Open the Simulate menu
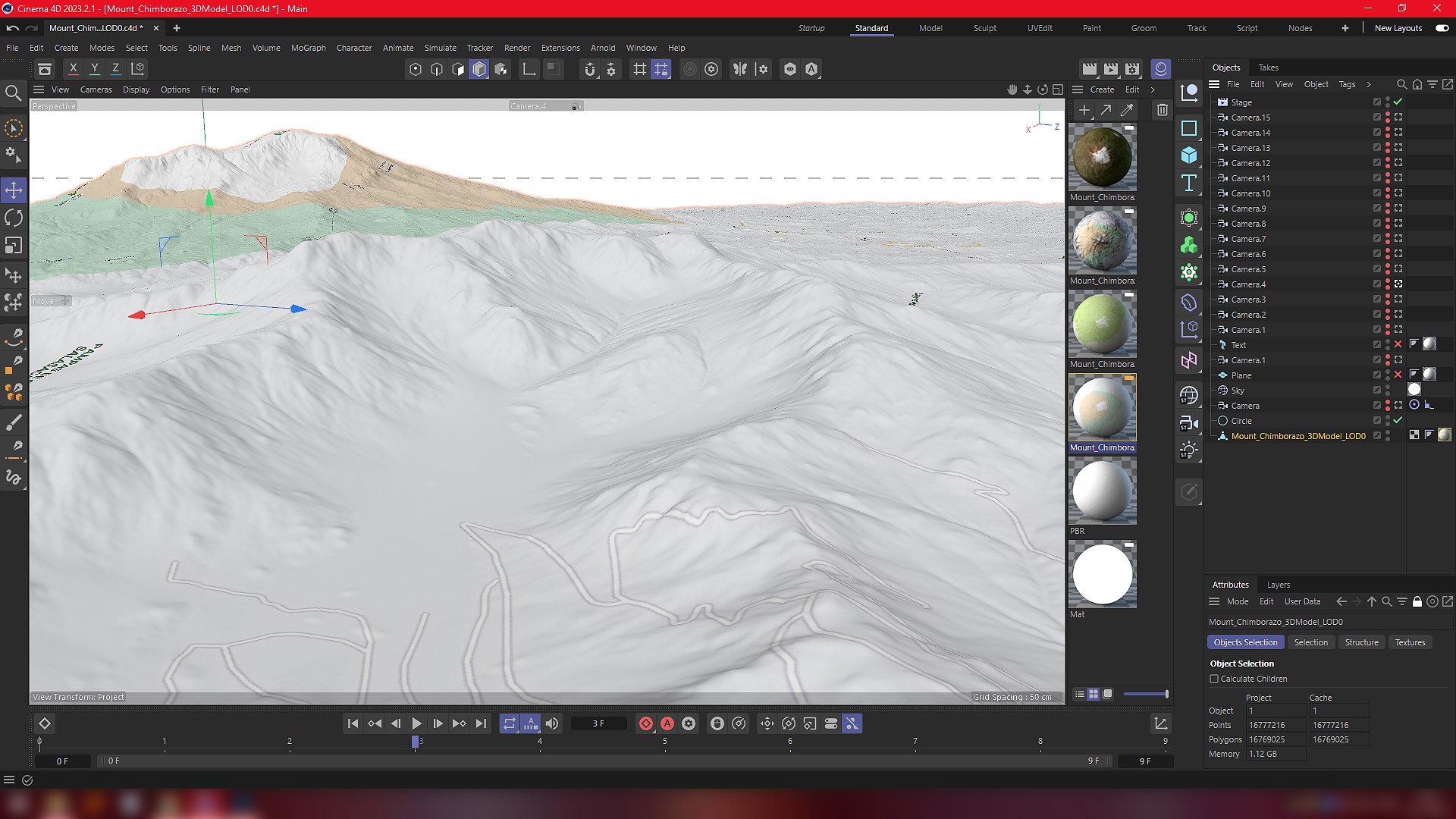The width and height of the screenshot is (1456, 819). (x=440, y=48)
